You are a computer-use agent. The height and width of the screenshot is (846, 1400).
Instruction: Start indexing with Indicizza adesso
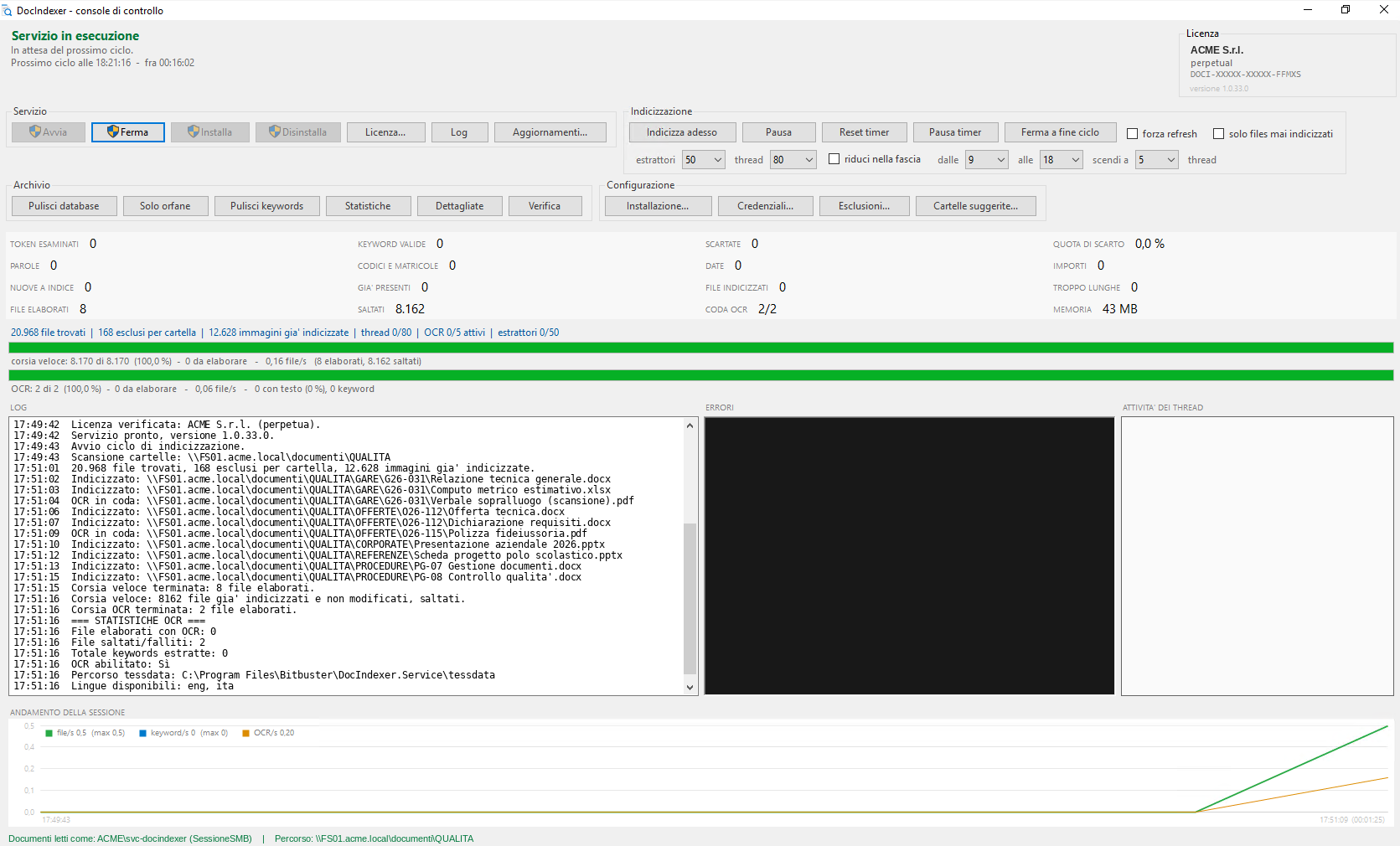tap(682, 132)
